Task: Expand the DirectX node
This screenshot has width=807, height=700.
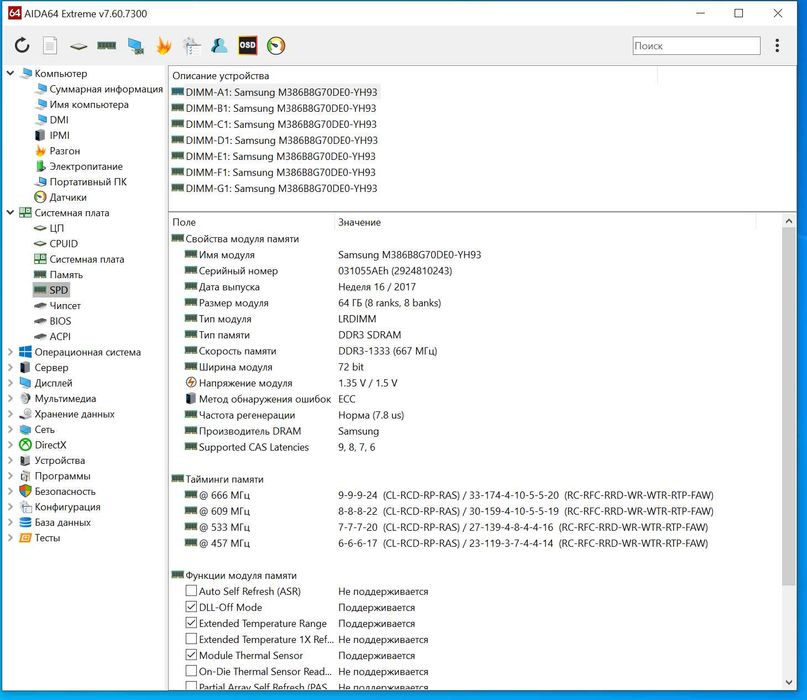Action: pyautogui.click(x=10, y=445)
